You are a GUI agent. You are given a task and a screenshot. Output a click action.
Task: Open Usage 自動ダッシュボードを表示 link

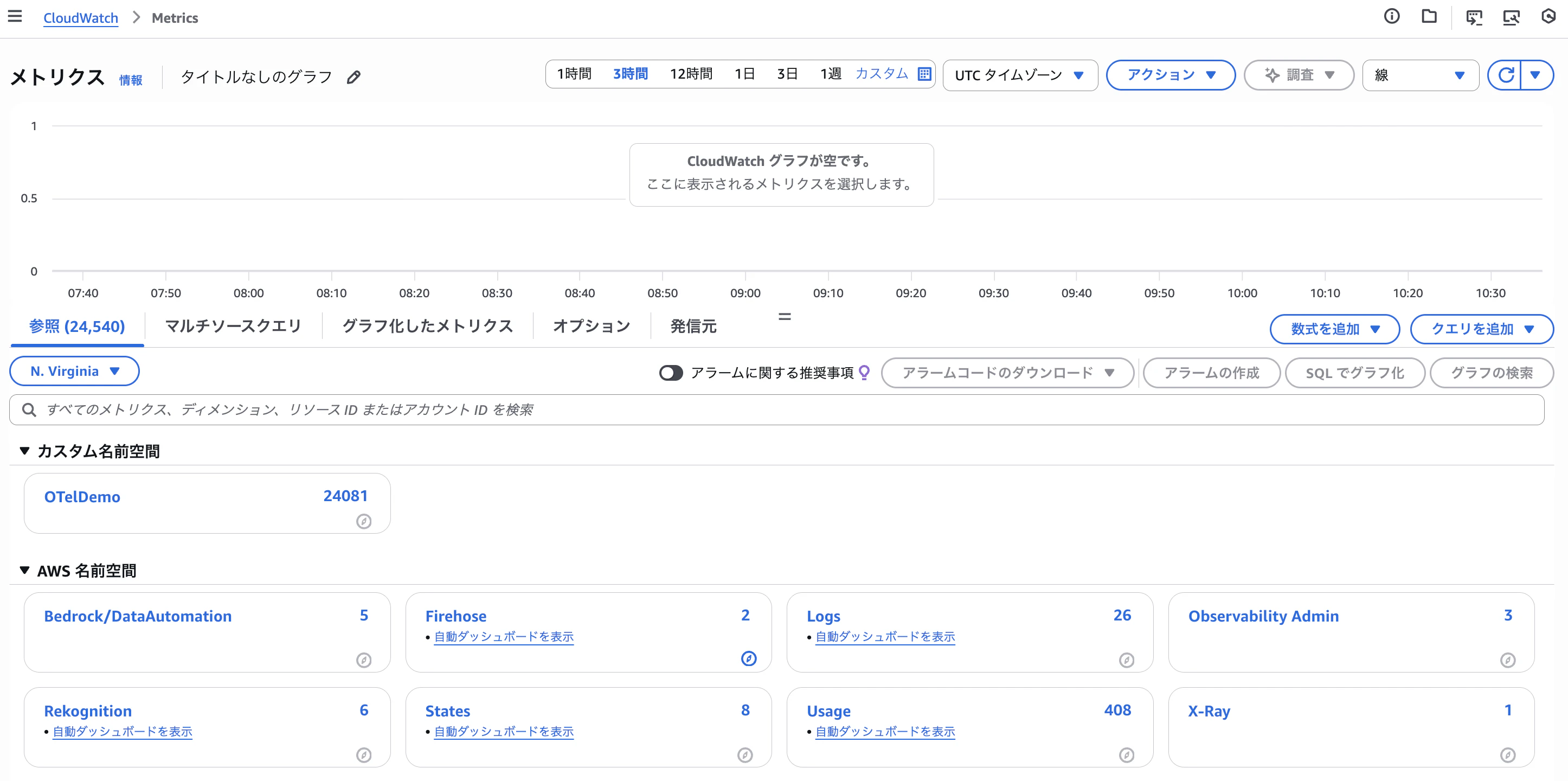coord(885,732)
